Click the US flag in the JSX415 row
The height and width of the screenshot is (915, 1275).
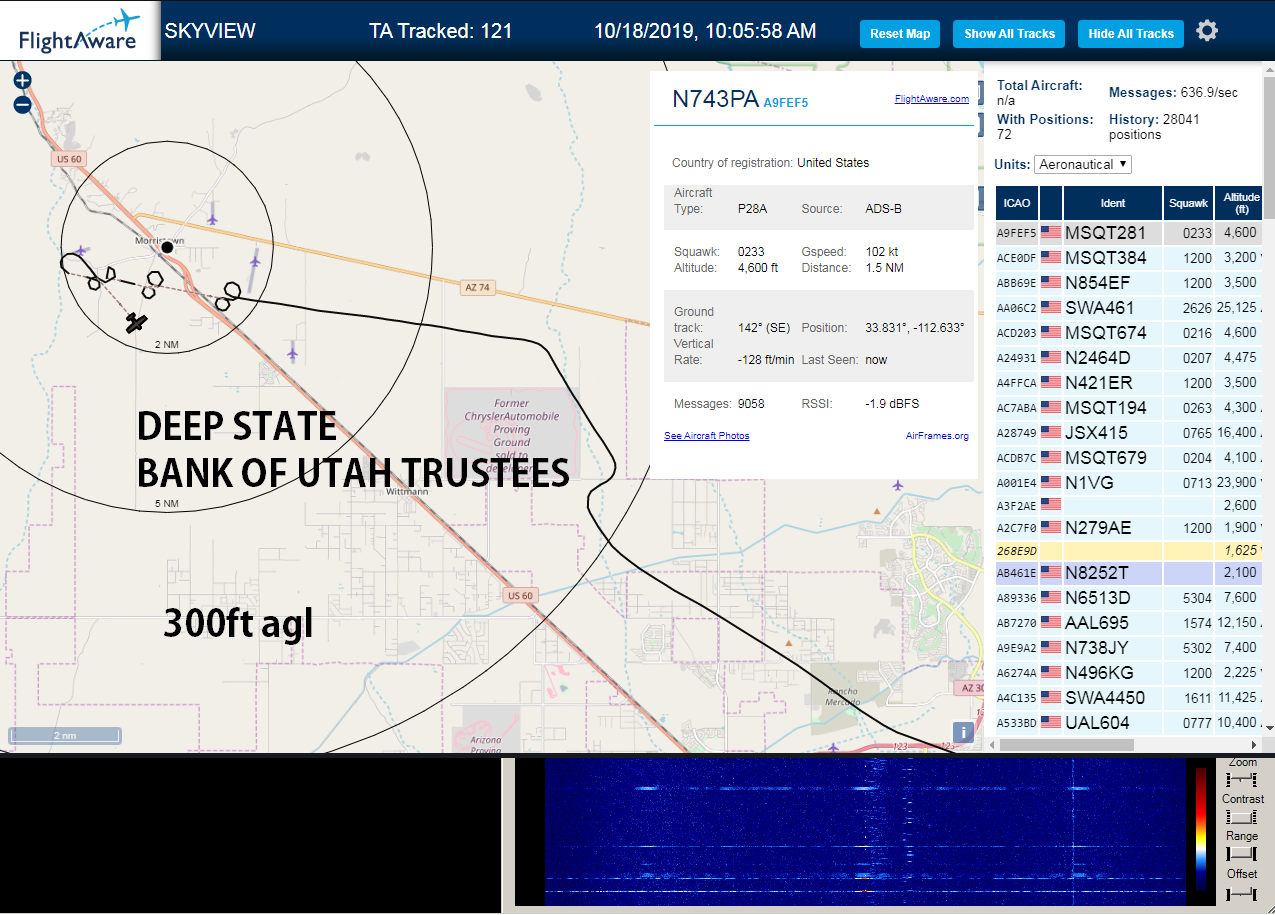point(1050,432)
